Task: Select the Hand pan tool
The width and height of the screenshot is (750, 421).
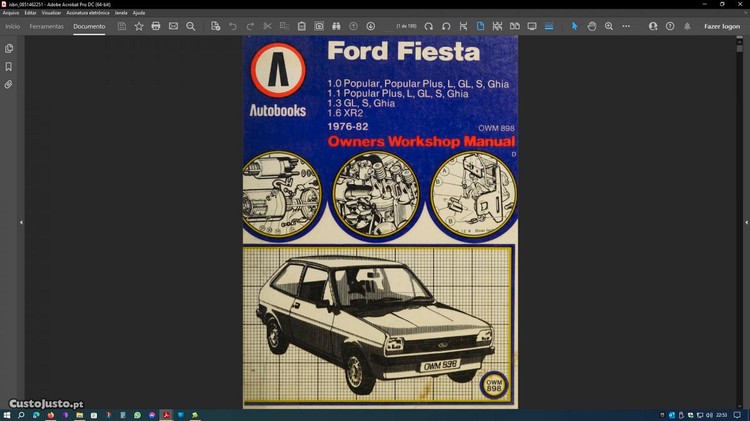Action: (592, 26)
